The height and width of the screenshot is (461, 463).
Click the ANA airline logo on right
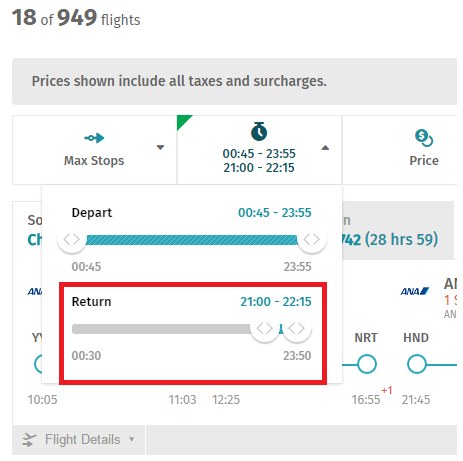point(415,291)
